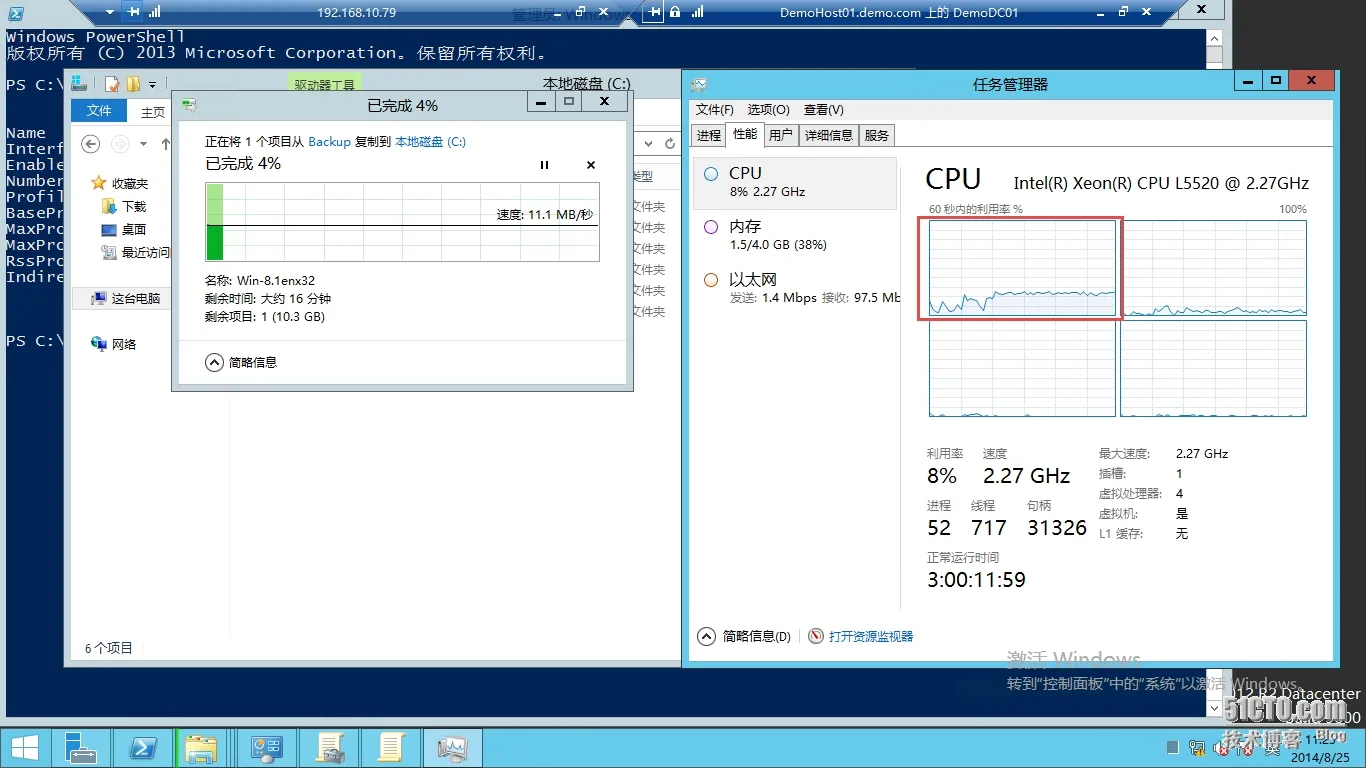Viewport: 1366px width, 768px height.
Task: Click the Properties icon in quick access toolbar
Action: tap(112, 84)
